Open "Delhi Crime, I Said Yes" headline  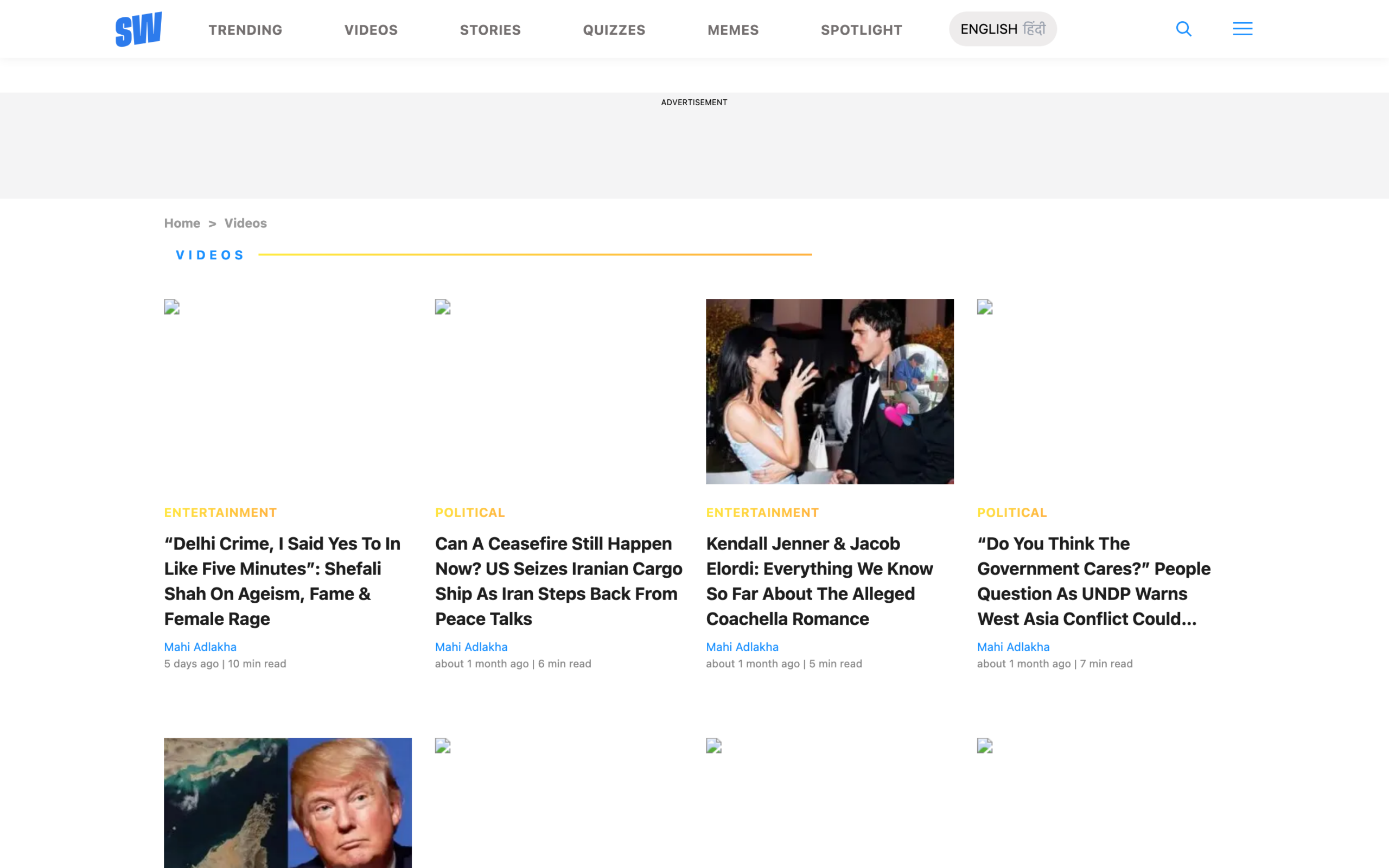282,581
